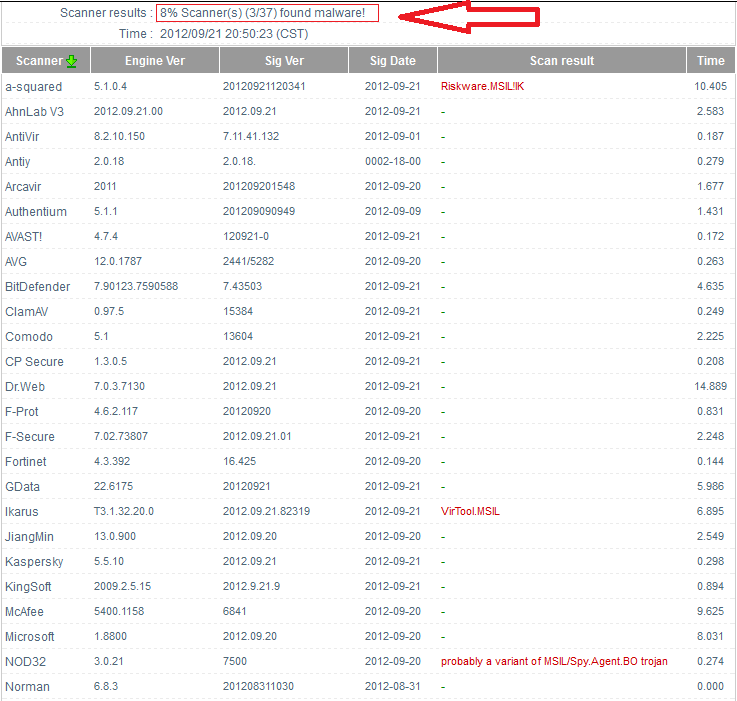Click the VirTool.MSIL result for Ikarus
Screen dimensions: 737x701
coord(470,511)
